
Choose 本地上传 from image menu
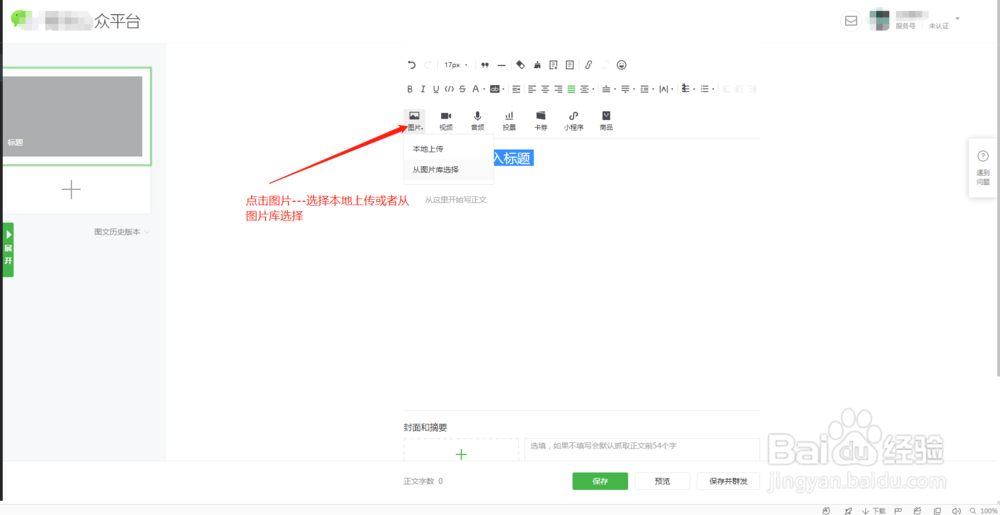point(448,149)
